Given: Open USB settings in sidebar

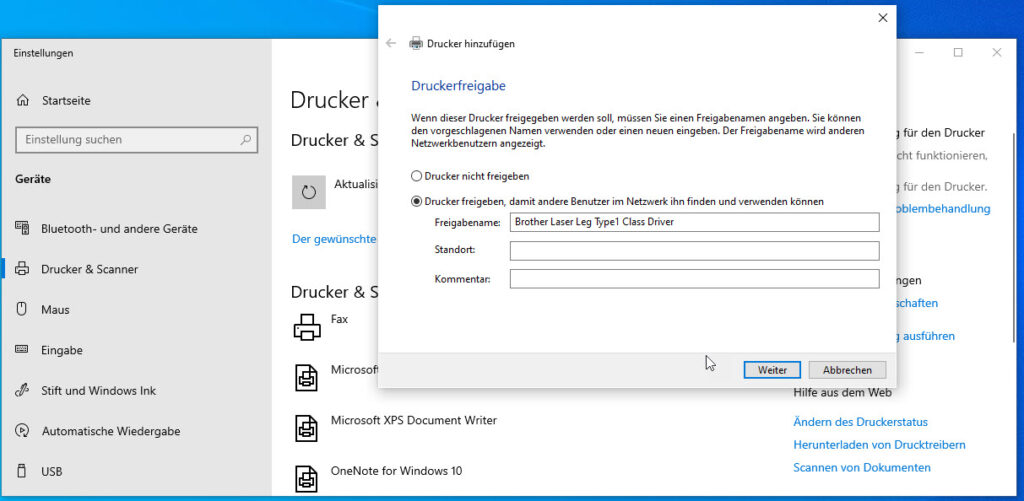Looking at the screenshot, I should (x=52, y=471).
